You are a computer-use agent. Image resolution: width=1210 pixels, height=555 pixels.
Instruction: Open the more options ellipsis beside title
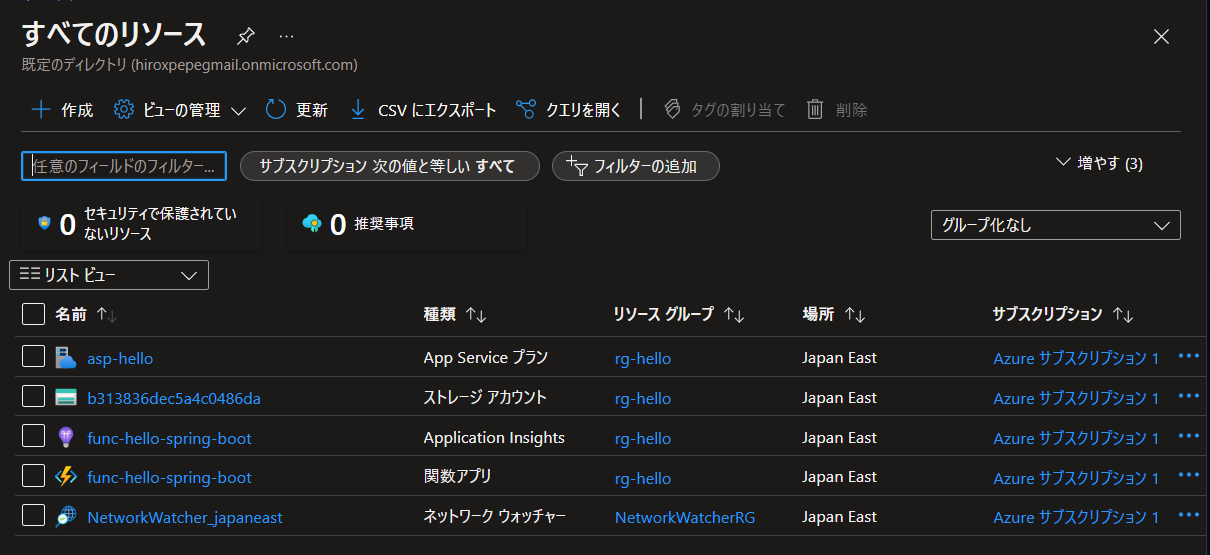tap(287, 36)
